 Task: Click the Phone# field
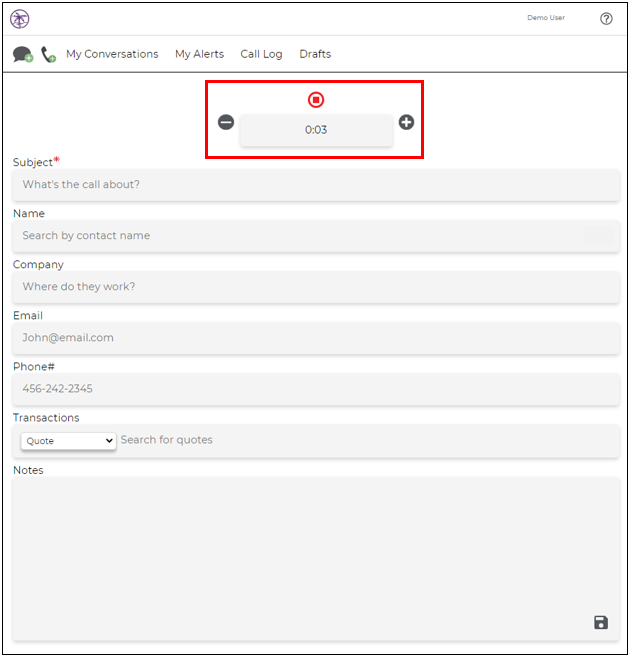316,389
